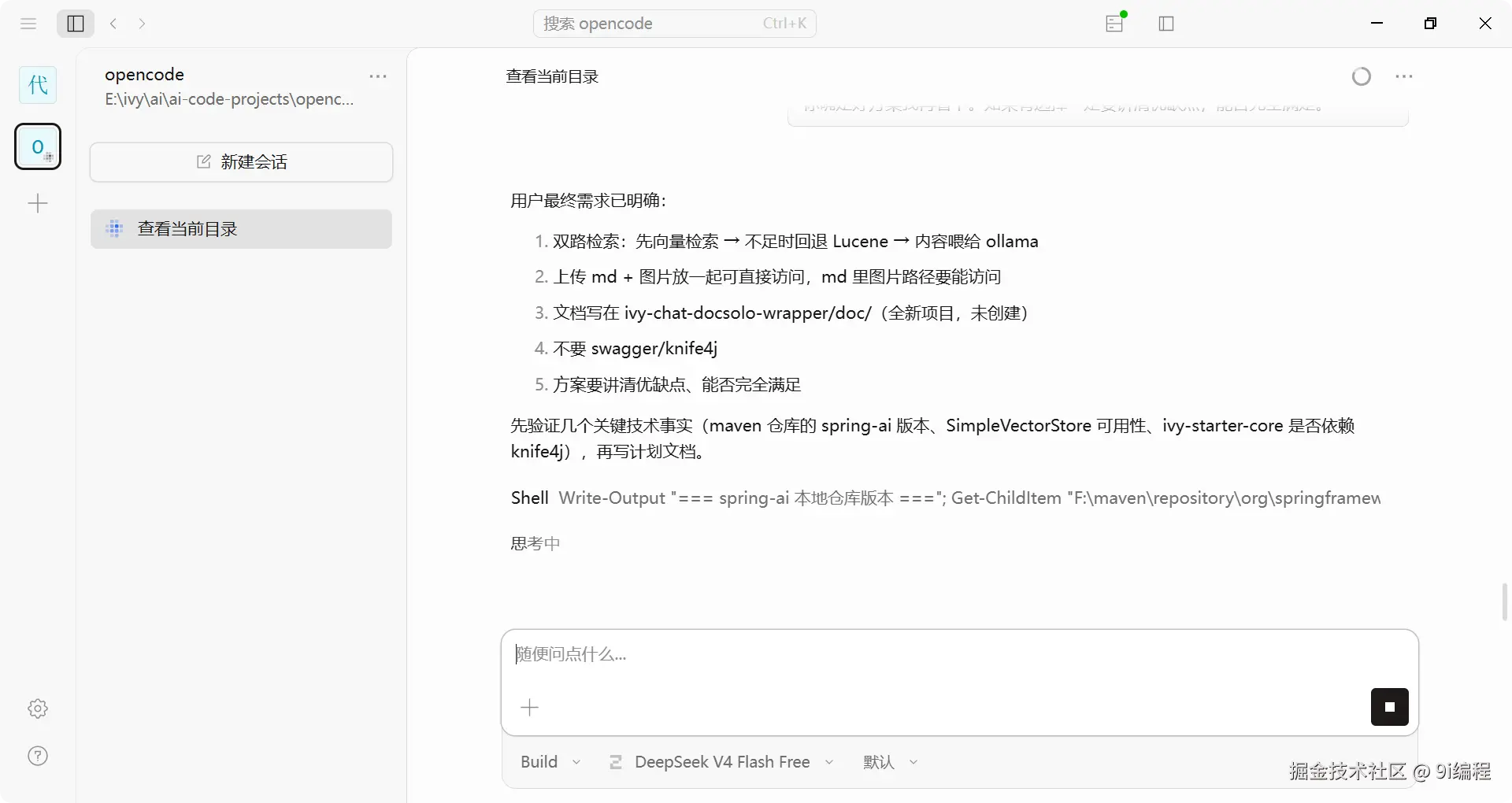Go forward with the right arrow

142,24
